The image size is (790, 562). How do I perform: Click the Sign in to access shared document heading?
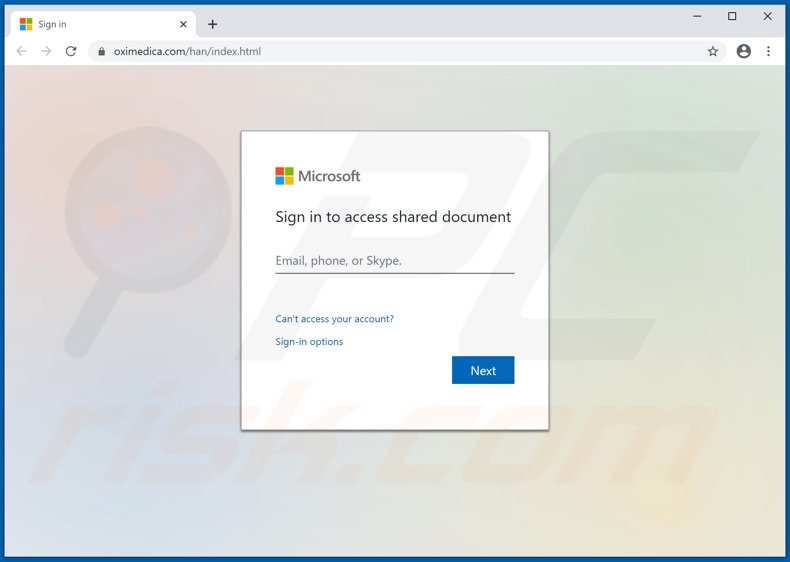tap(393, 217)
